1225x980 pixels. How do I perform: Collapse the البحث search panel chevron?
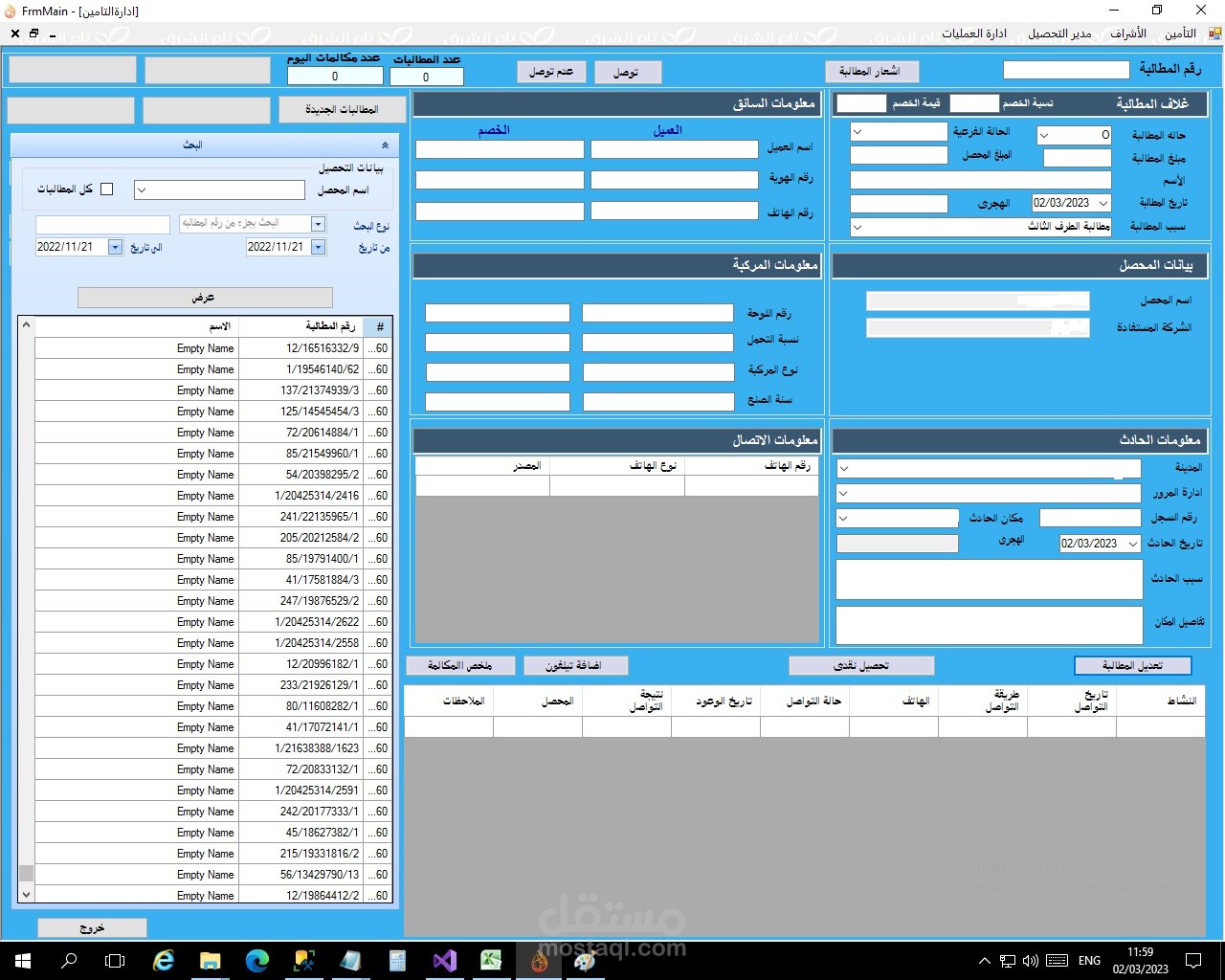[x=385, y=145]
